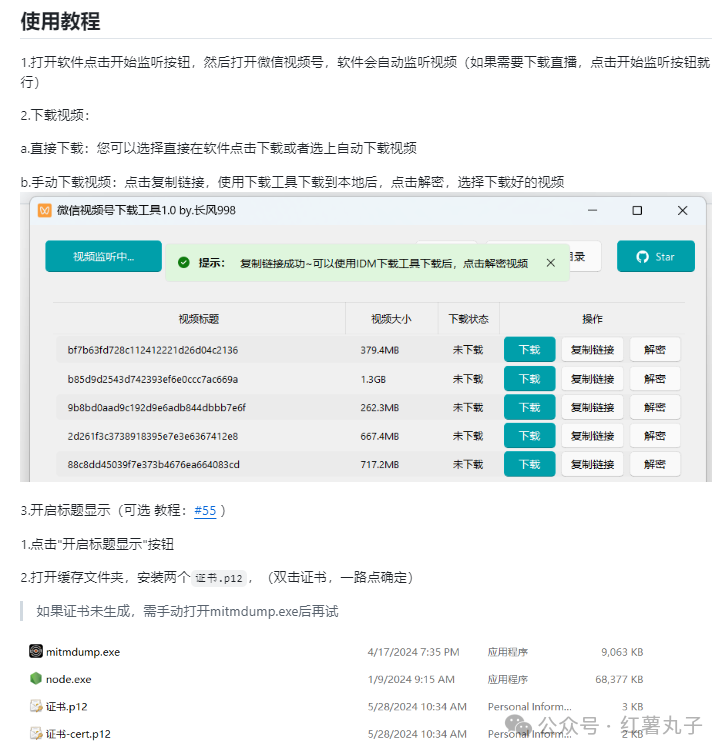Image resolution: width=726 pixels, height=755 pixels.
Task: Click the 717.2MB size cell
Action: (379, 465)
